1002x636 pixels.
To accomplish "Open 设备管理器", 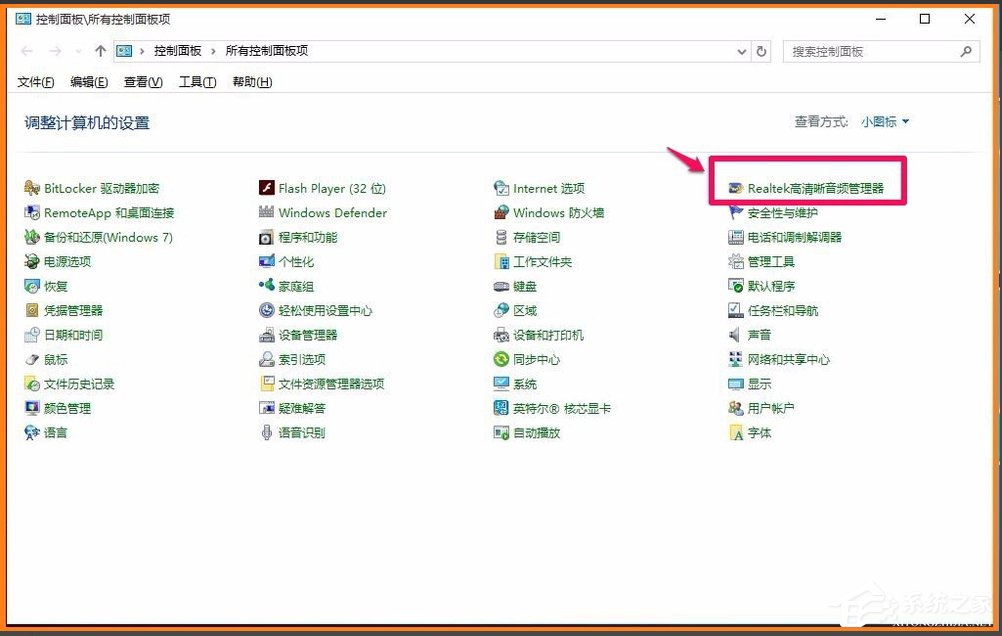I will pos(310,334).
